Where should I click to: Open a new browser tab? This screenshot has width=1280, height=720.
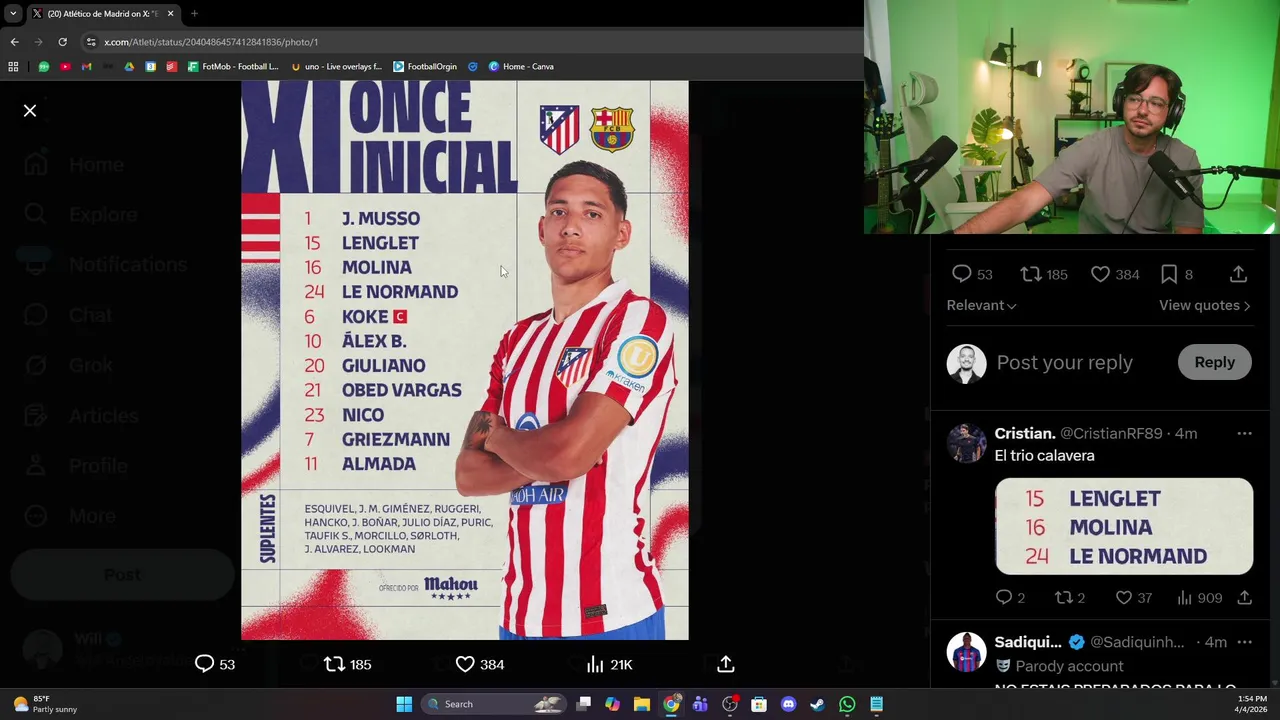point(194,13)
